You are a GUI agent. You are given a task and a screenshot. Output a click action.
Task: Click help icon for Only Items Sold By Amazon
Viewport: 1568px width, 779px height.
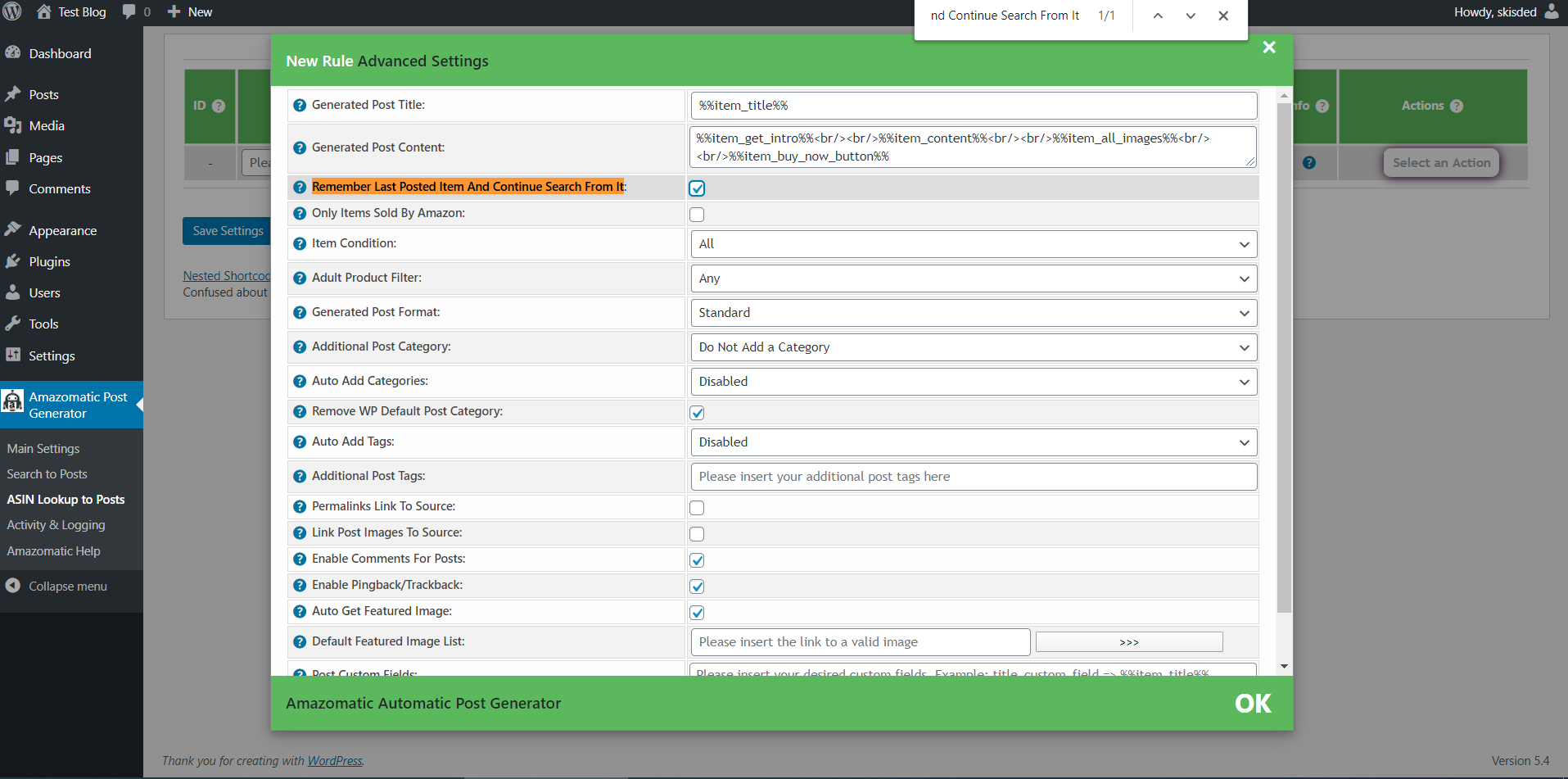point(300,214)
